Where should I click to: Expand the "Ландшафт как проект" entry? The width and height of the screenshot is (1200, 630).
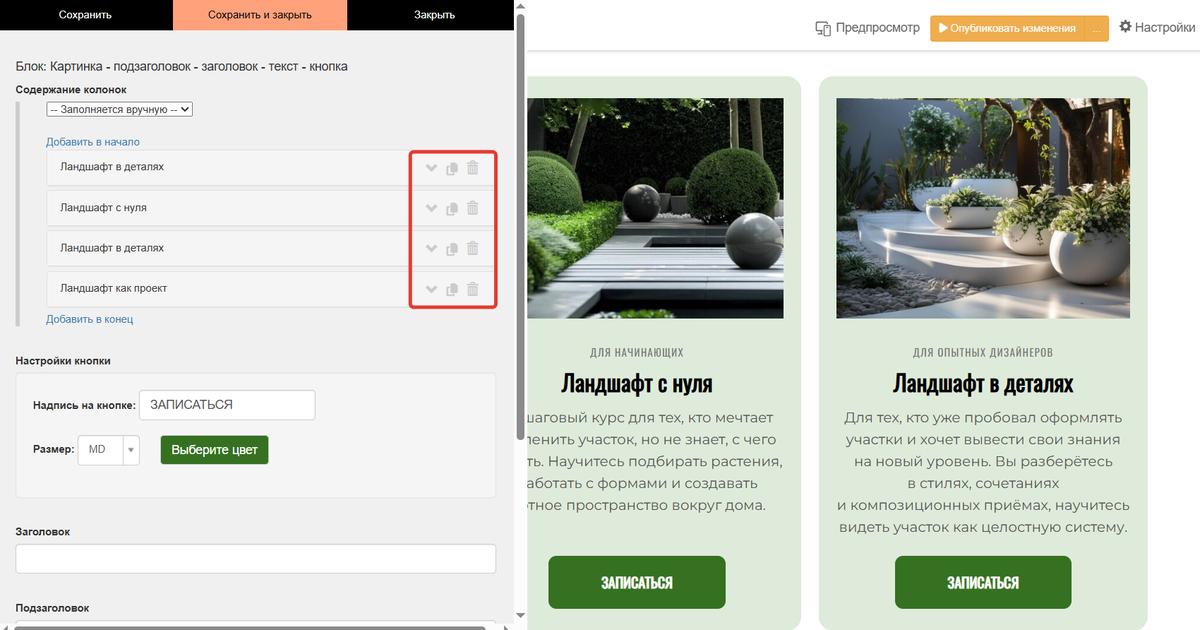click(x=431, y=288)
